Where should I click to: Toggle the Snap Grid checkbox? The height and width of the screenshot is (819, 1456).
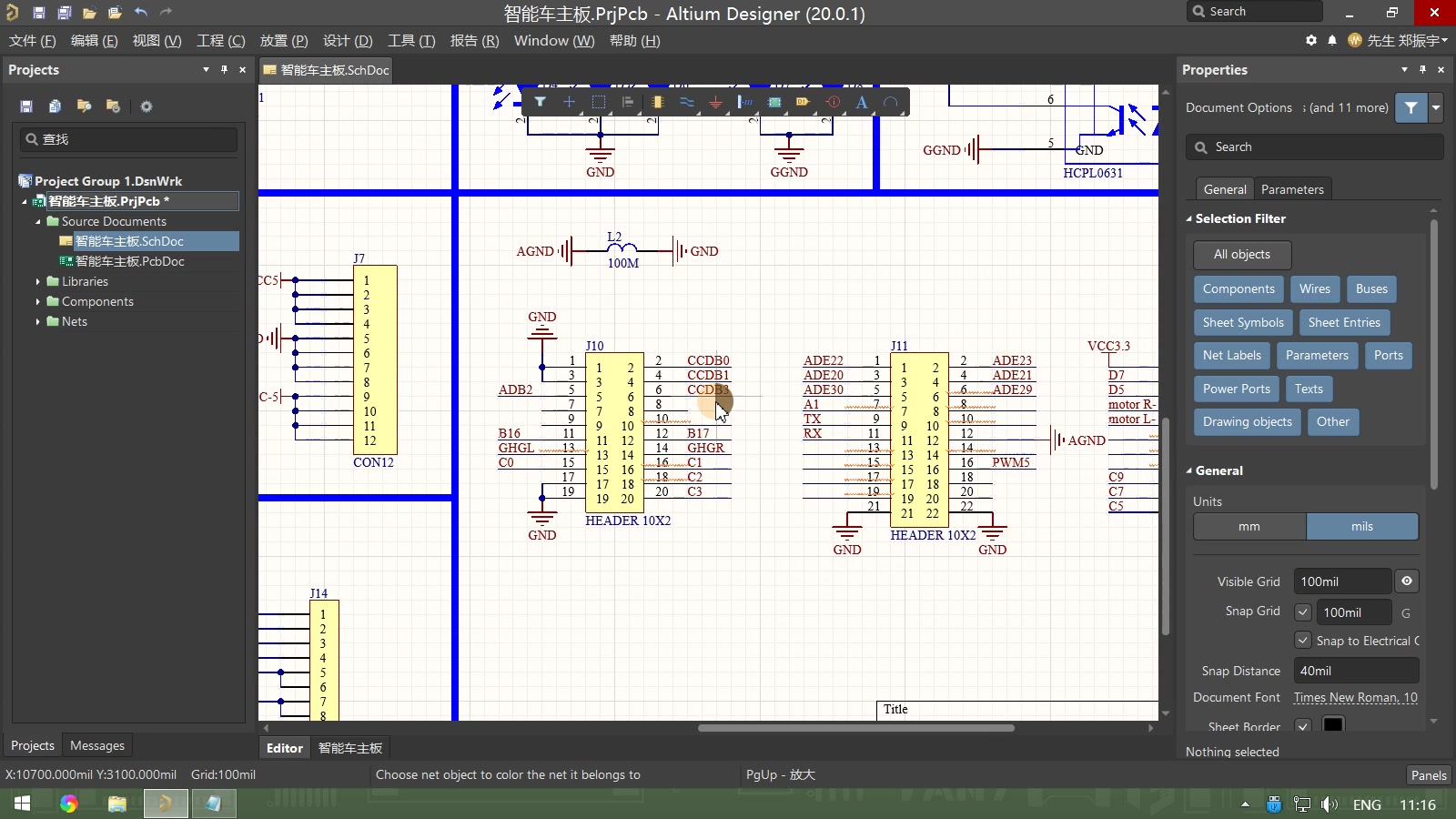1303,612
